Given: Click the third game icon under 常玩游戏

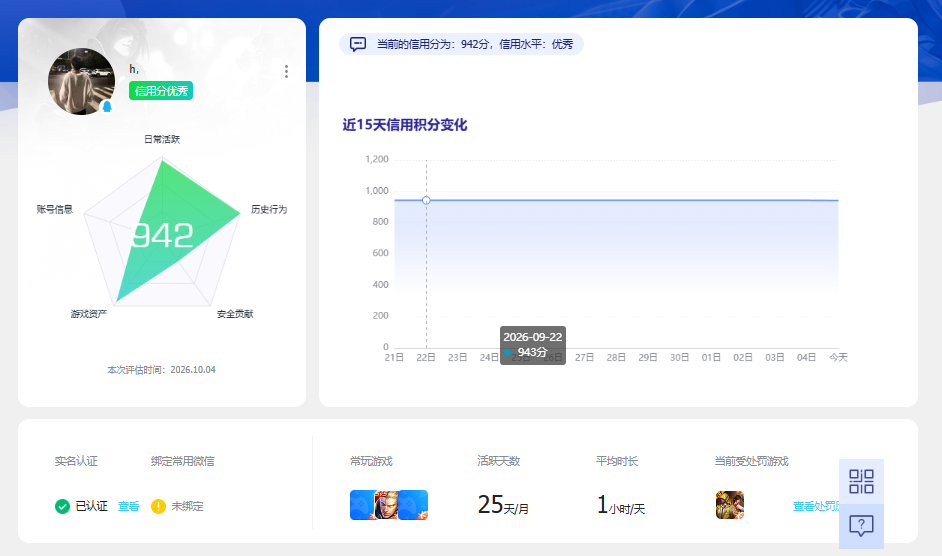Looking at the screenshot, I should 413,505.
